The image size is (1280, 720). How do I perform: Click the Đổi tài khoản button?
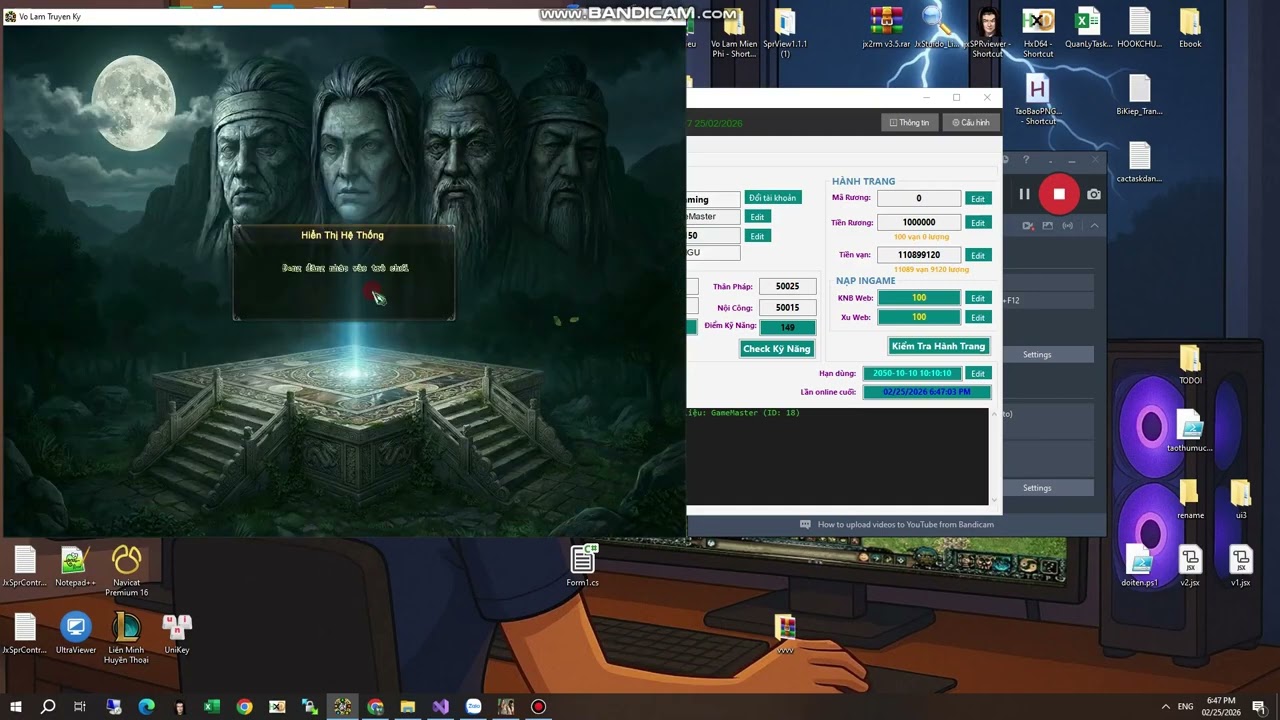click(772, 198)
